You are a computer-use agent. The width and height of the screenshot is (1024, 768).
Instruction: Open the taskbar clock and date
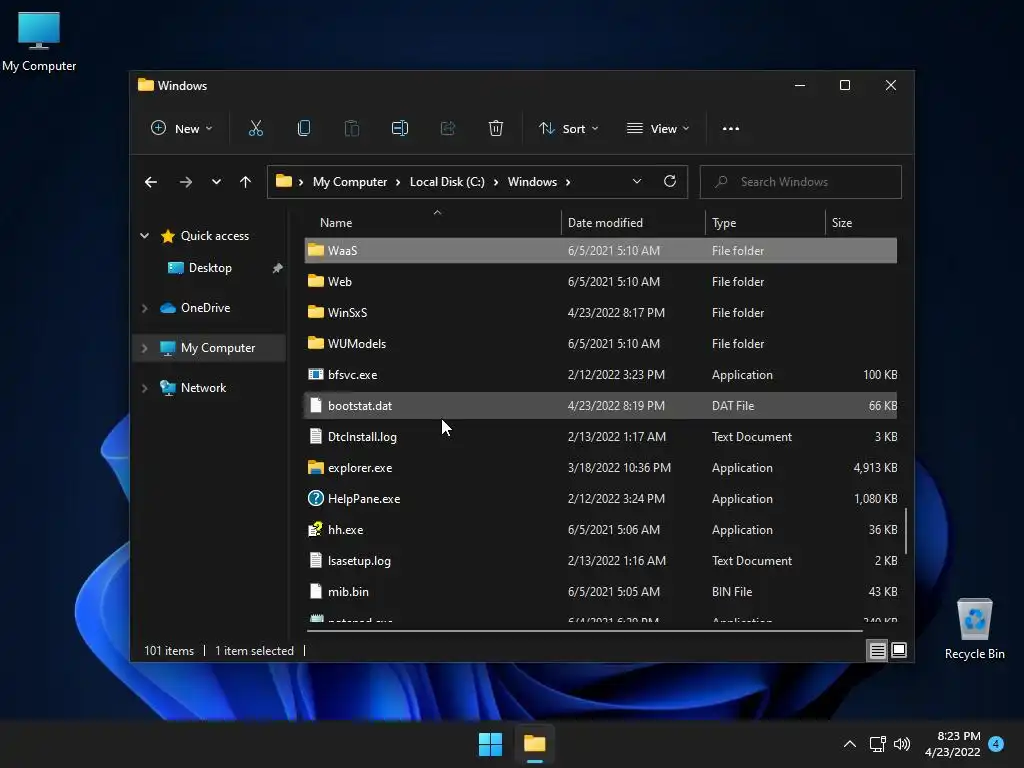pyautogui.click(x=953, y=744)
